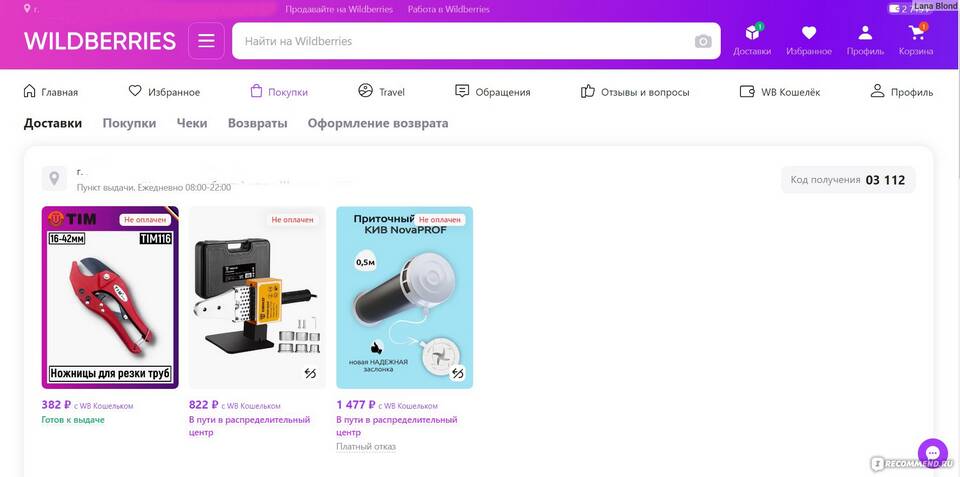Open Доставки box icon in header
960x477 pixels.
tap(752, 40)
